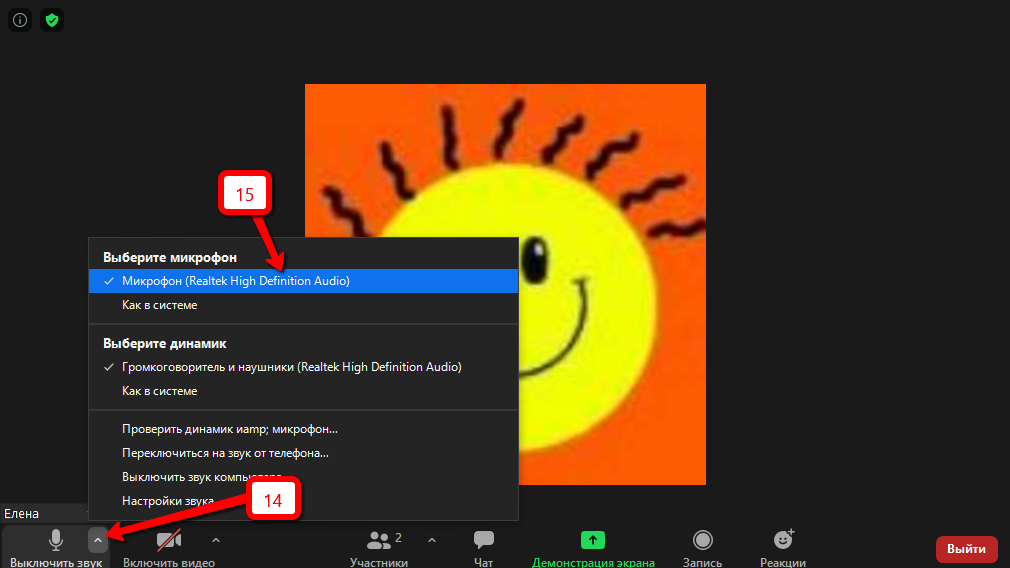Expand the arrow next to participants
Image resolution: width=1010 pixels, height=568 pixels.
pyautogui.click(x=432, y=540)
